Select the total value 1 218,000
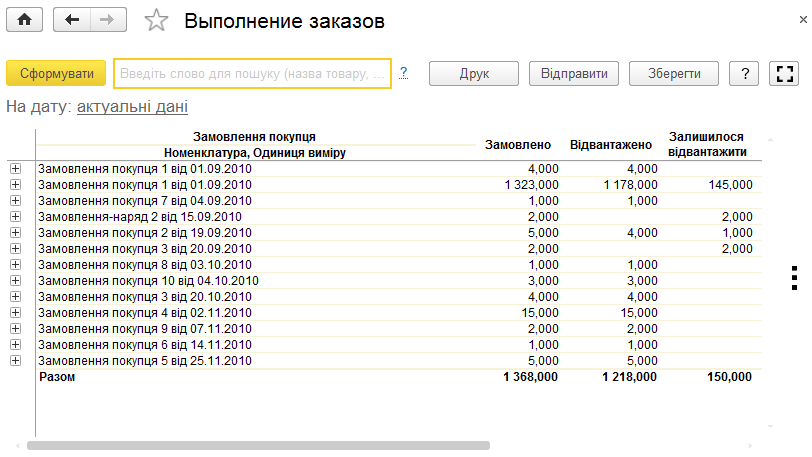This screenshot has width=812, height=457. 629,377
